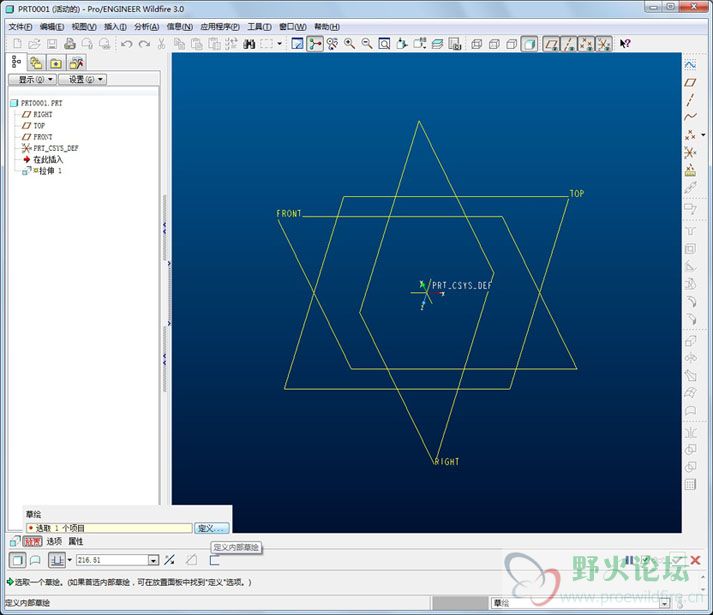Switch to Model Tree navigator tab
The height and width of the screenshot is (615, 713).
point(16,61)
